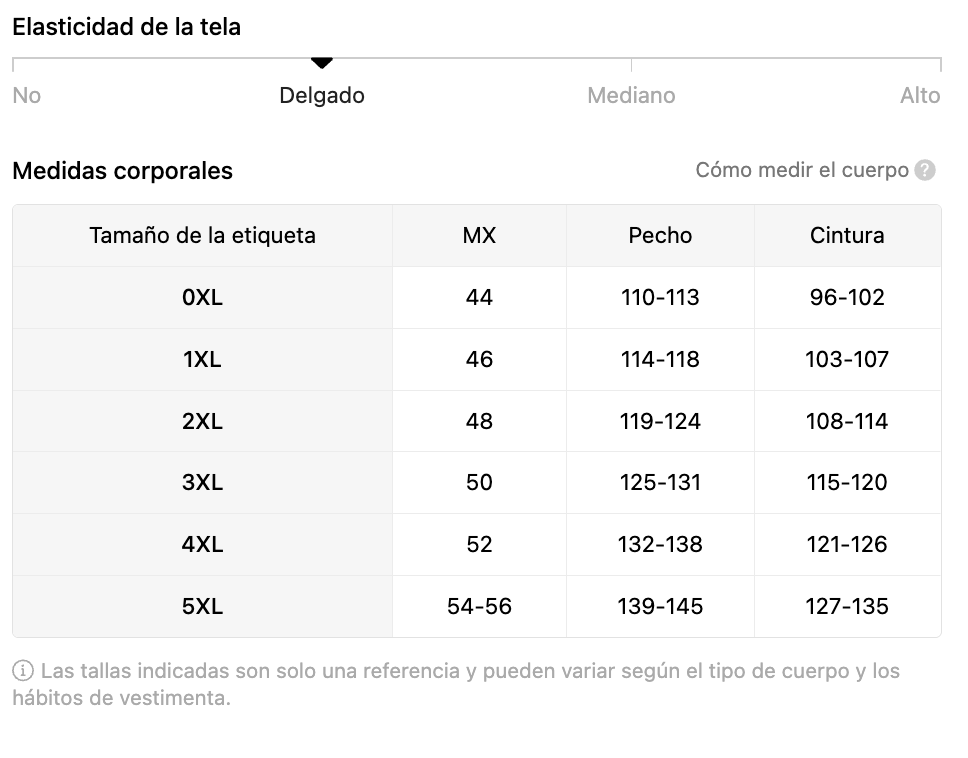Click the question mark help icon

point(925,170)
